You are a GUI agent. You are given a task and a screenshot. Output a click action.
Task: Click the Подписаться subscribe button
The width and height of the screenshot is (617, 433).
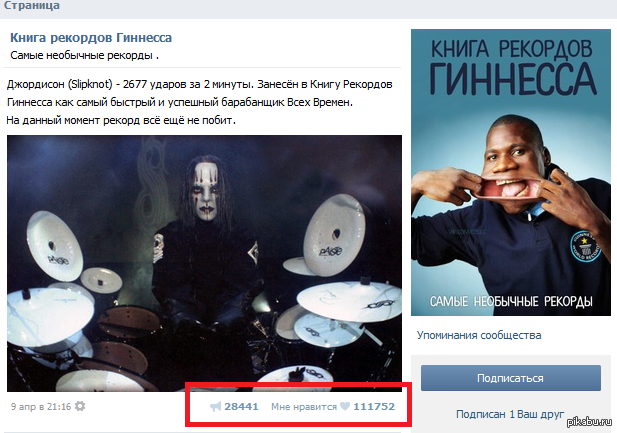(x=511, y=378)
